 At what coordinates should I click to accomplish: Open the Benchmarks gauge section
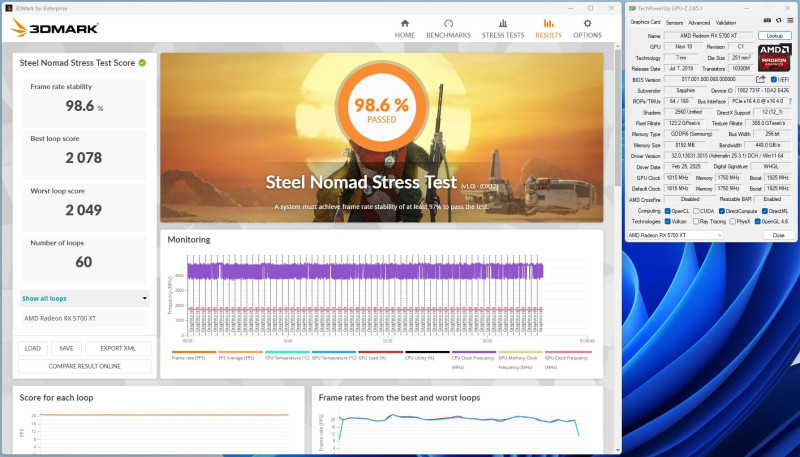[448, 29]
